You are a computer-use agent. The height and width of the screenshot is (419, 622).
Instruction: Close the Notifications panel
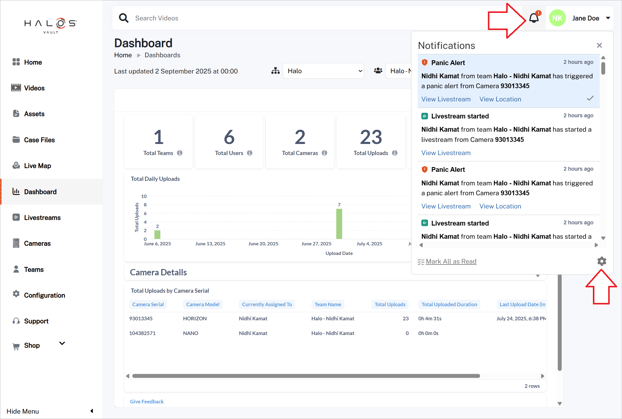pyautogui.click(x=599, y=45)
